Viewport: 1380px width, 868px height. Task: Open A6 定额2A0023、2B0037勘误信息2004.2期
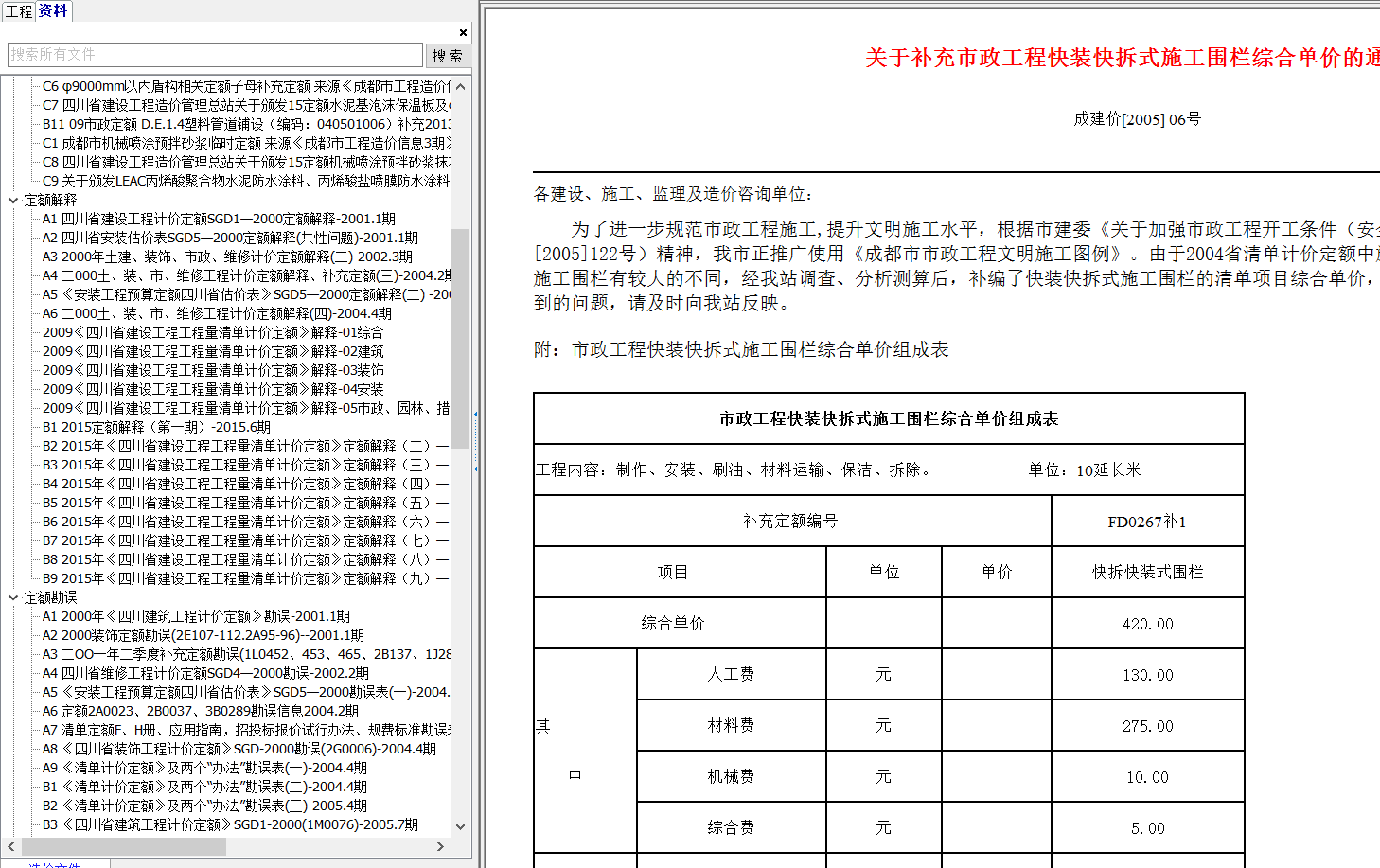tap(201, 711)
